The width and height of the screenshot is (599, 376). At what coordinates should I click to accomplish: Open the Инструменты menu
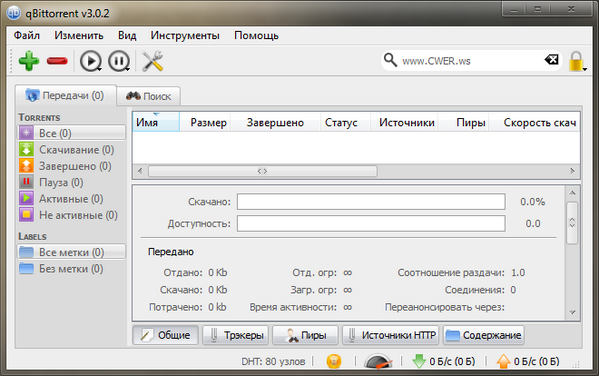point(185,36)
